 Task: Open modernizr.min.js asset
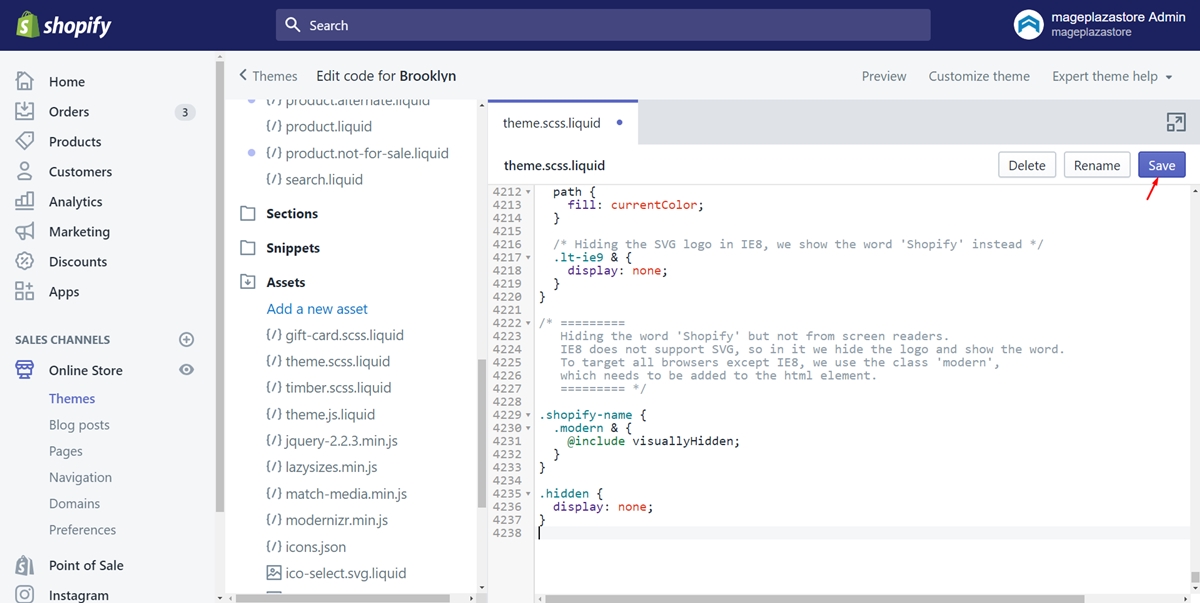pyautogui.click(x=336, y=520)
